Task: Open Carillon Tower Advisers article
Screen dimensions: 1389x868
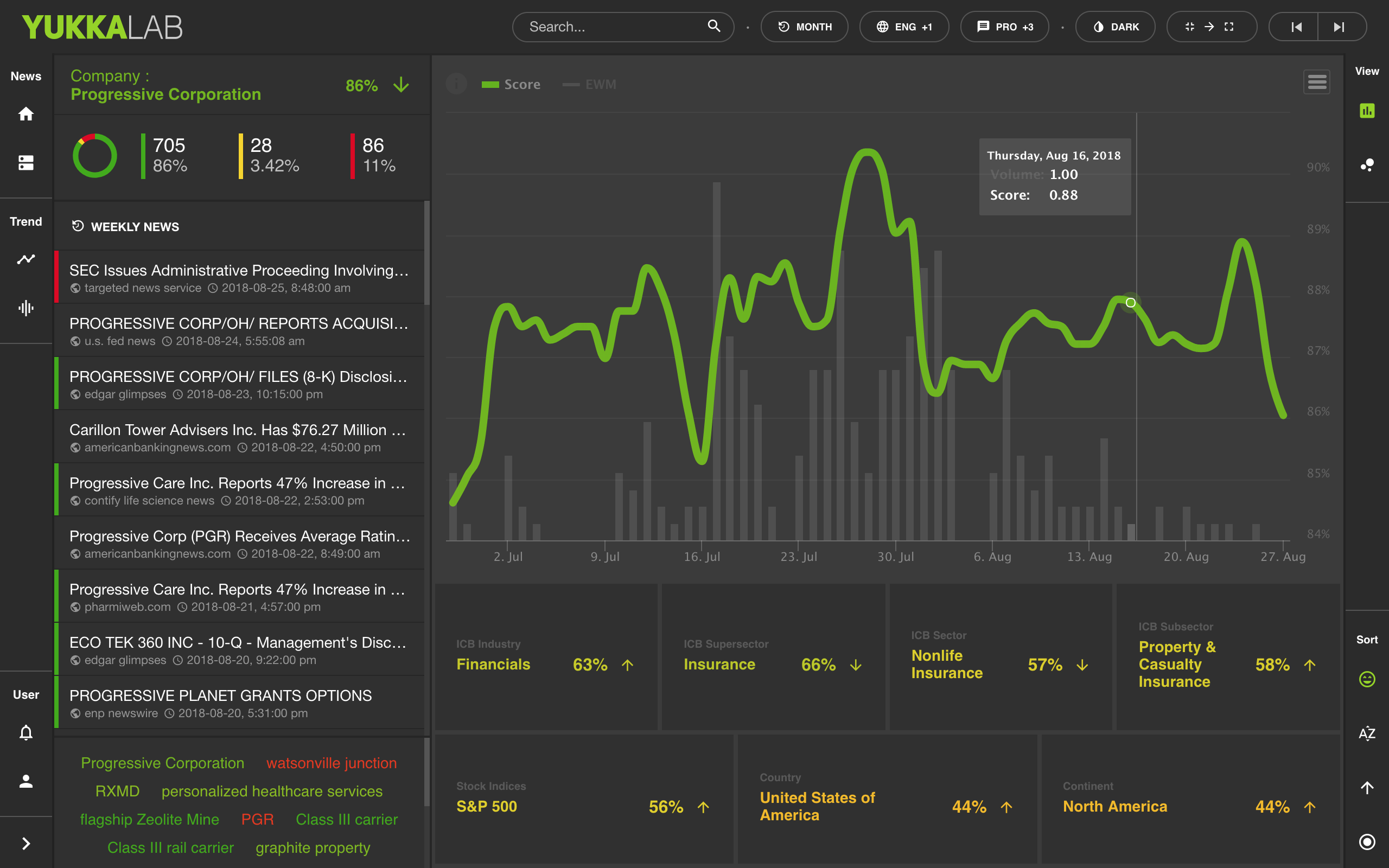Action: [239, 437]
